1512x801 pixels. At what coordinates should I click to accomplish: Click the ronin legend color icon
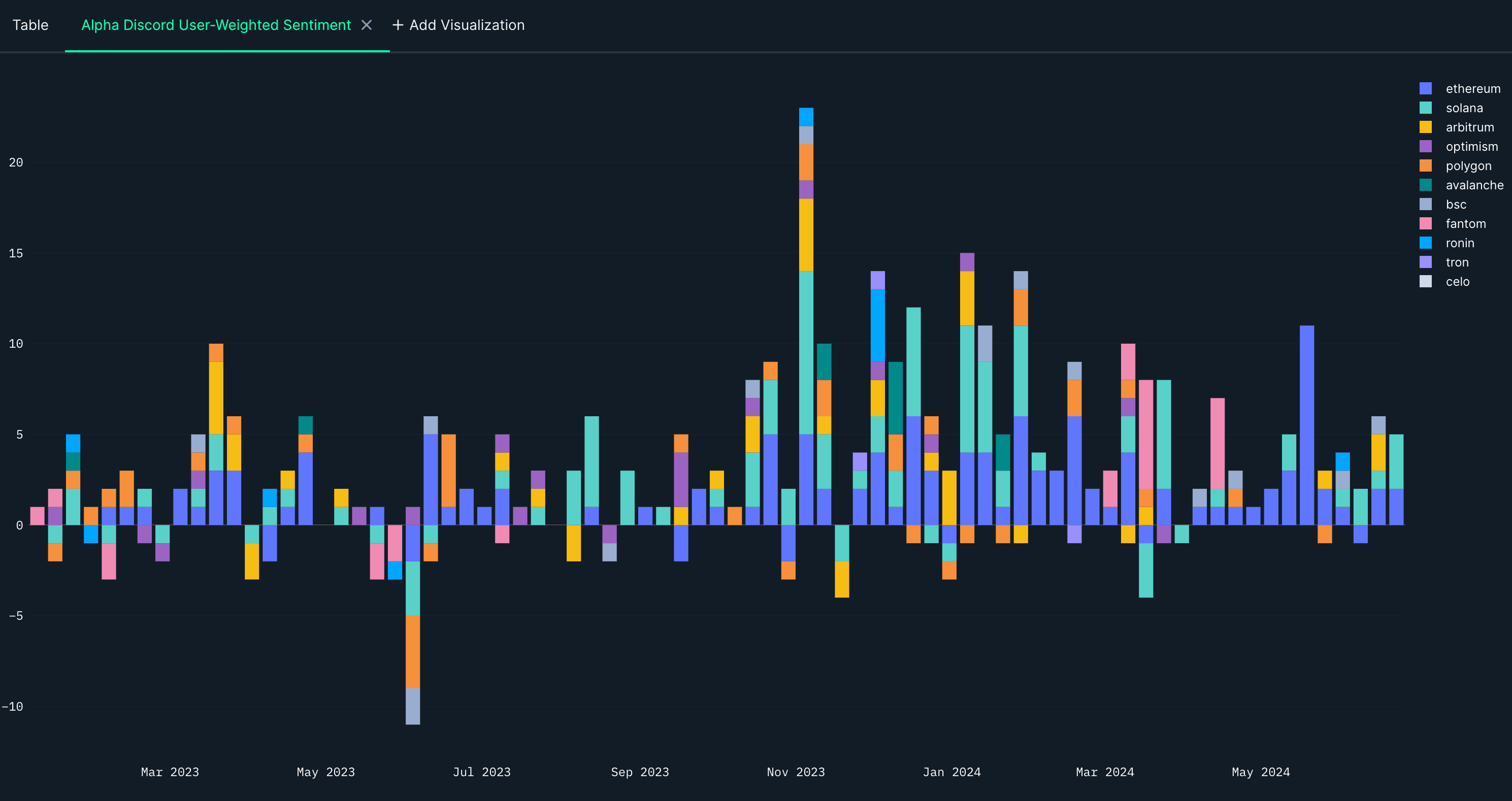[1425, 243]
